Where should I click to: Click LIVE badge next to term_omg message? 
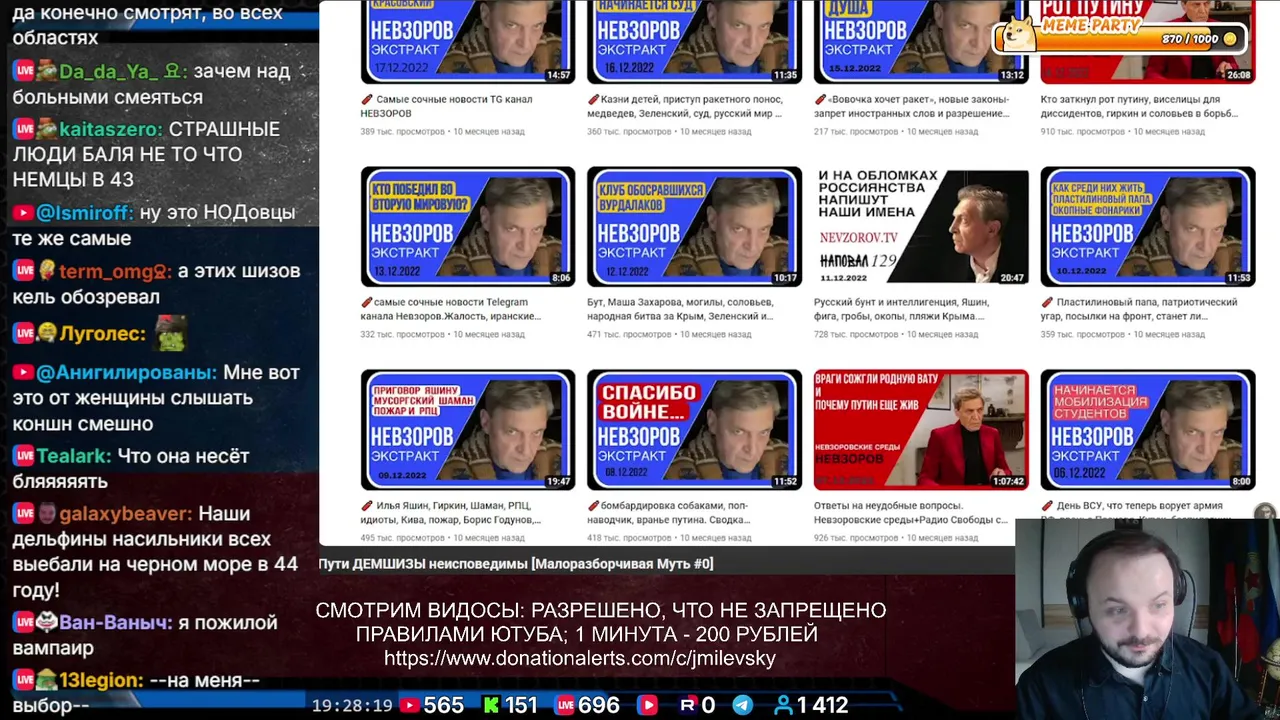pyautogui.click(x=24, y=271)
